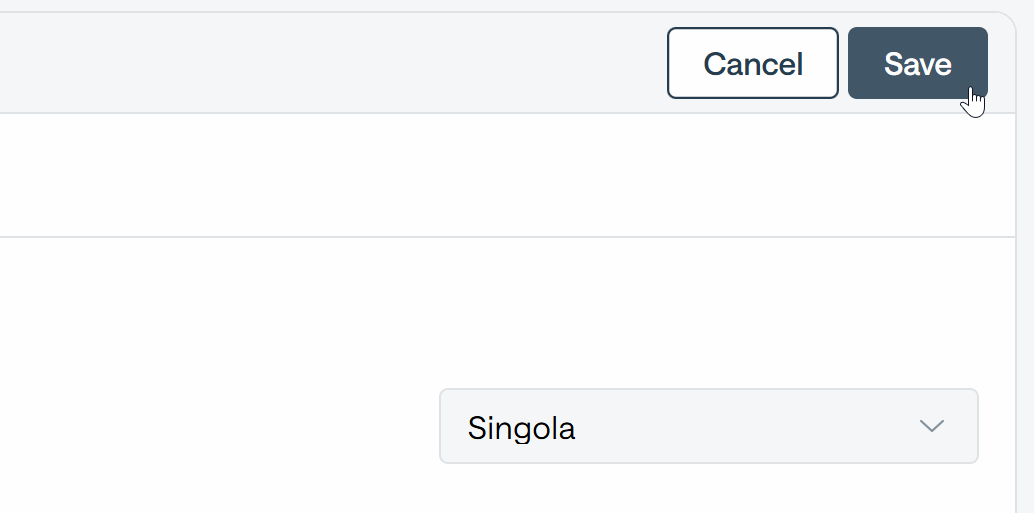The height and width of the screenshot is (513, 1034).
Task: Save the current changes
Action: click(x=917, y=63)
